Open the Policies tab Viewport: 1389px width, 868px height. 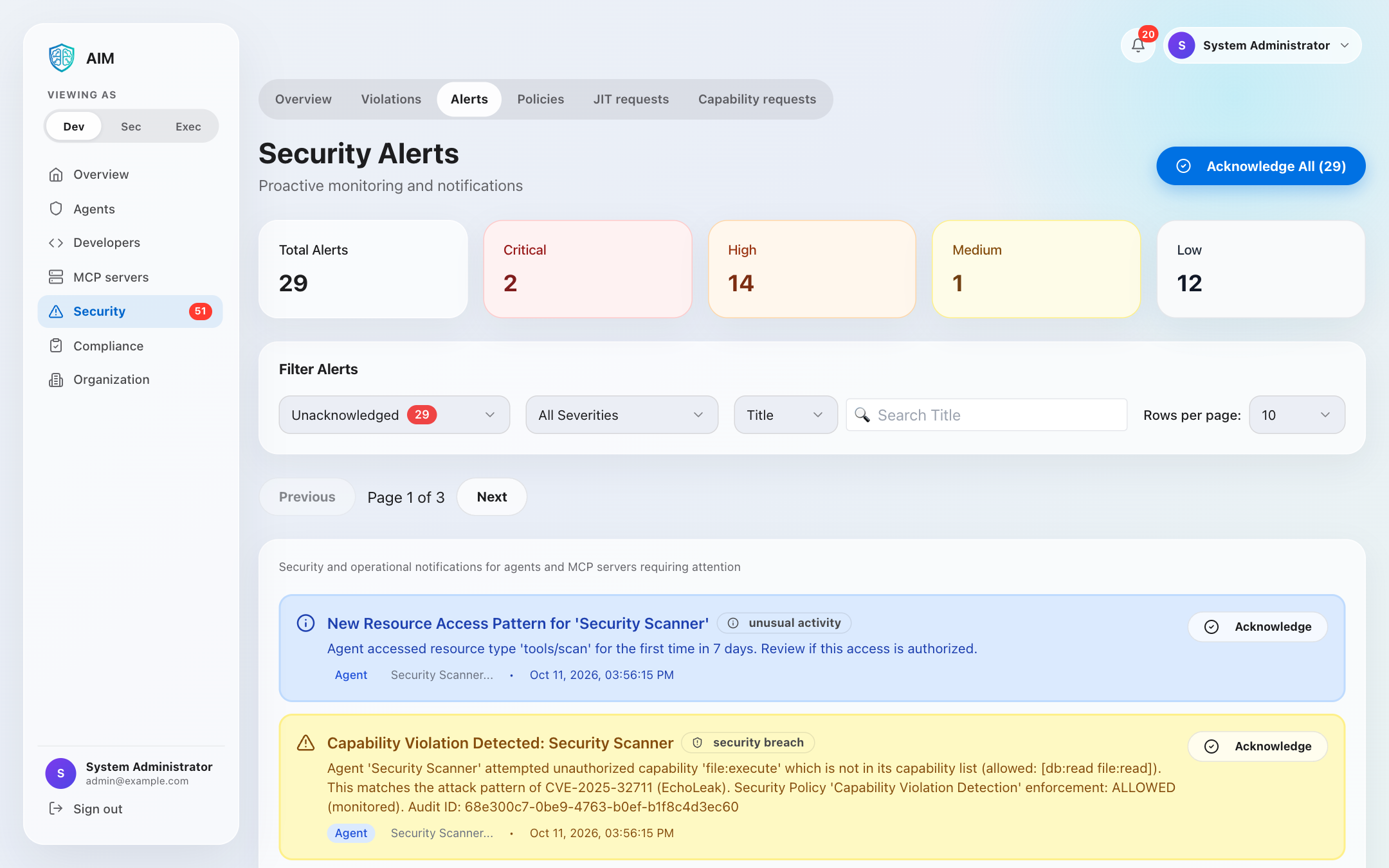click(541, 99)
